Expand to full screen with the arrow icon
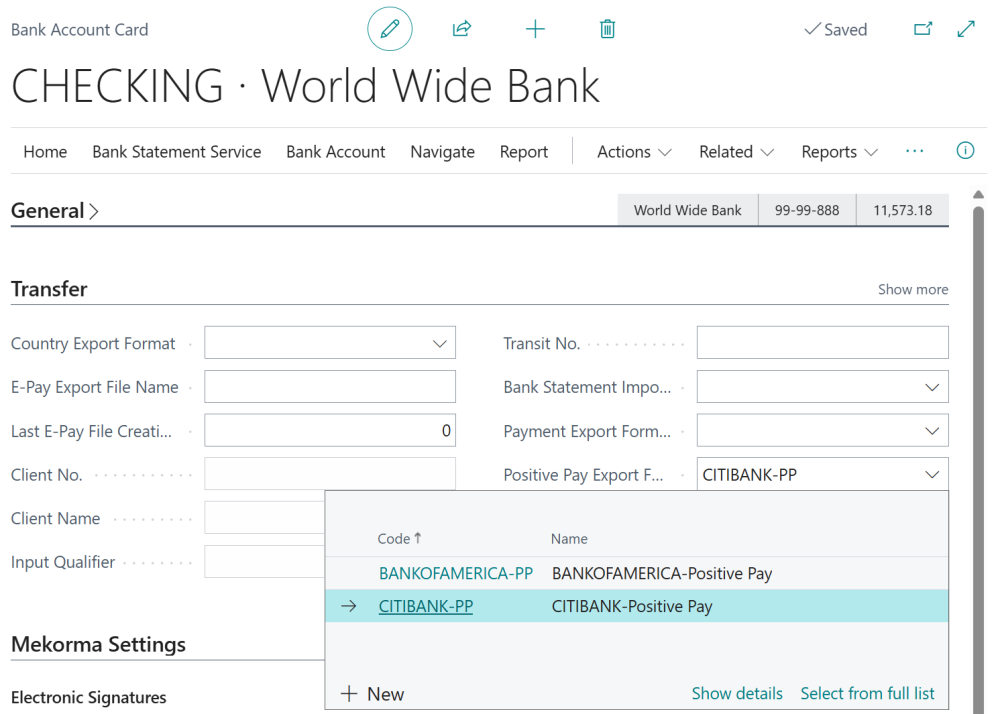The width and height of the screenshot is (1000, 714). click(965, 29)
